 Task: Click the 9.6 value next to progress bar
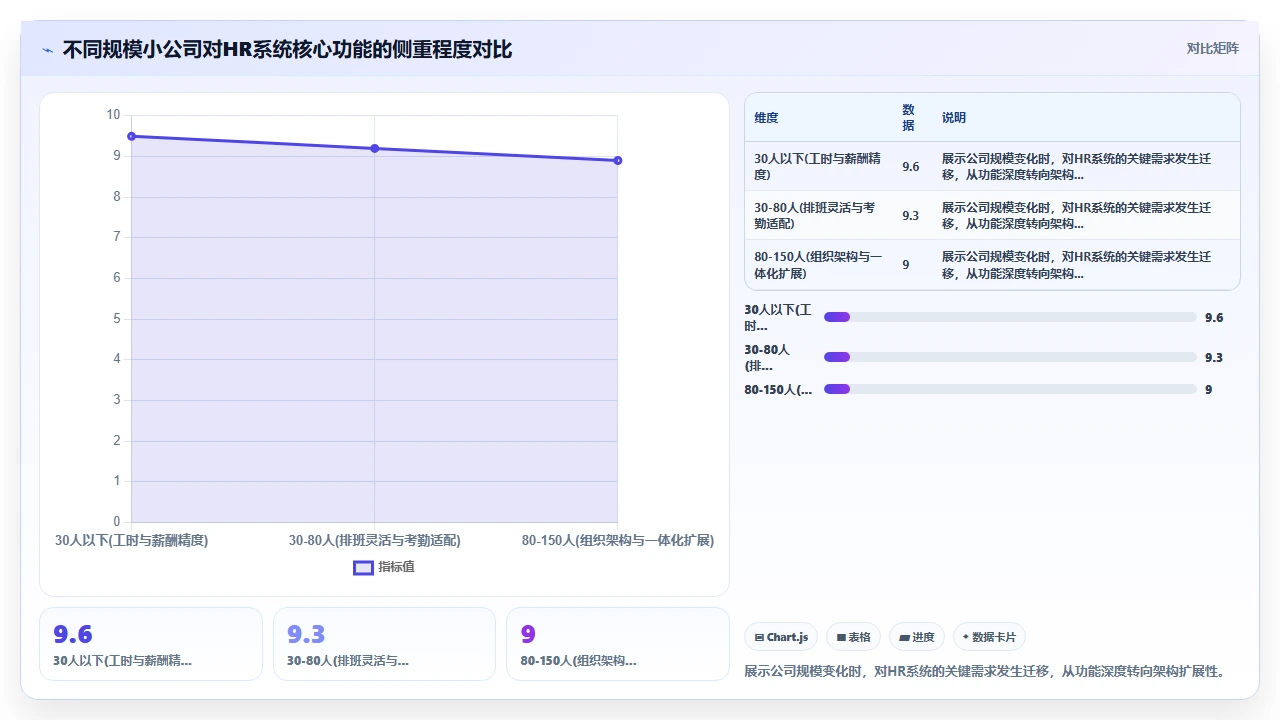coord(1214,318)
